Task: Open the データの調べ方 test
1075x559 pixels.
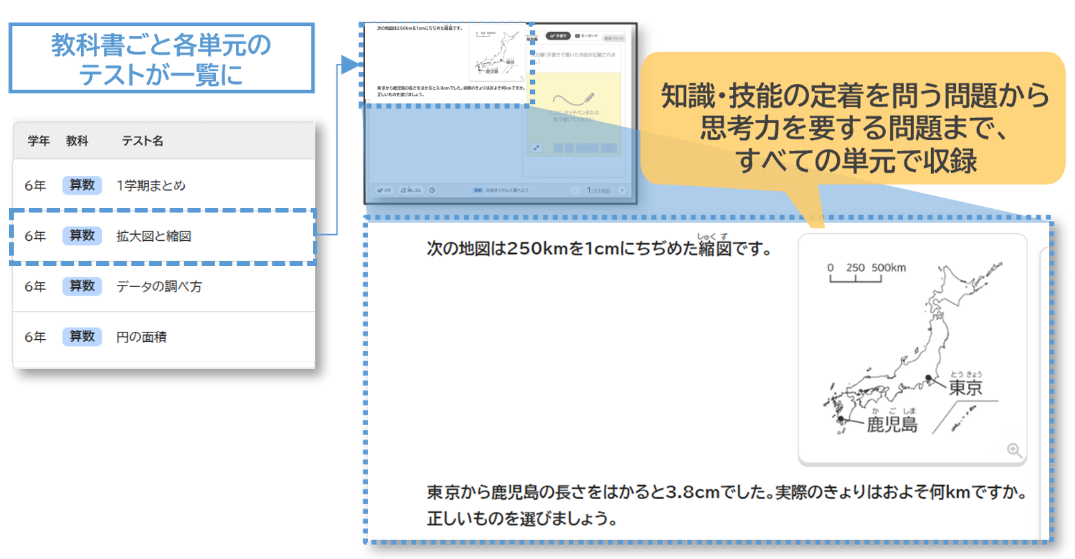Action: pos(159,286)
